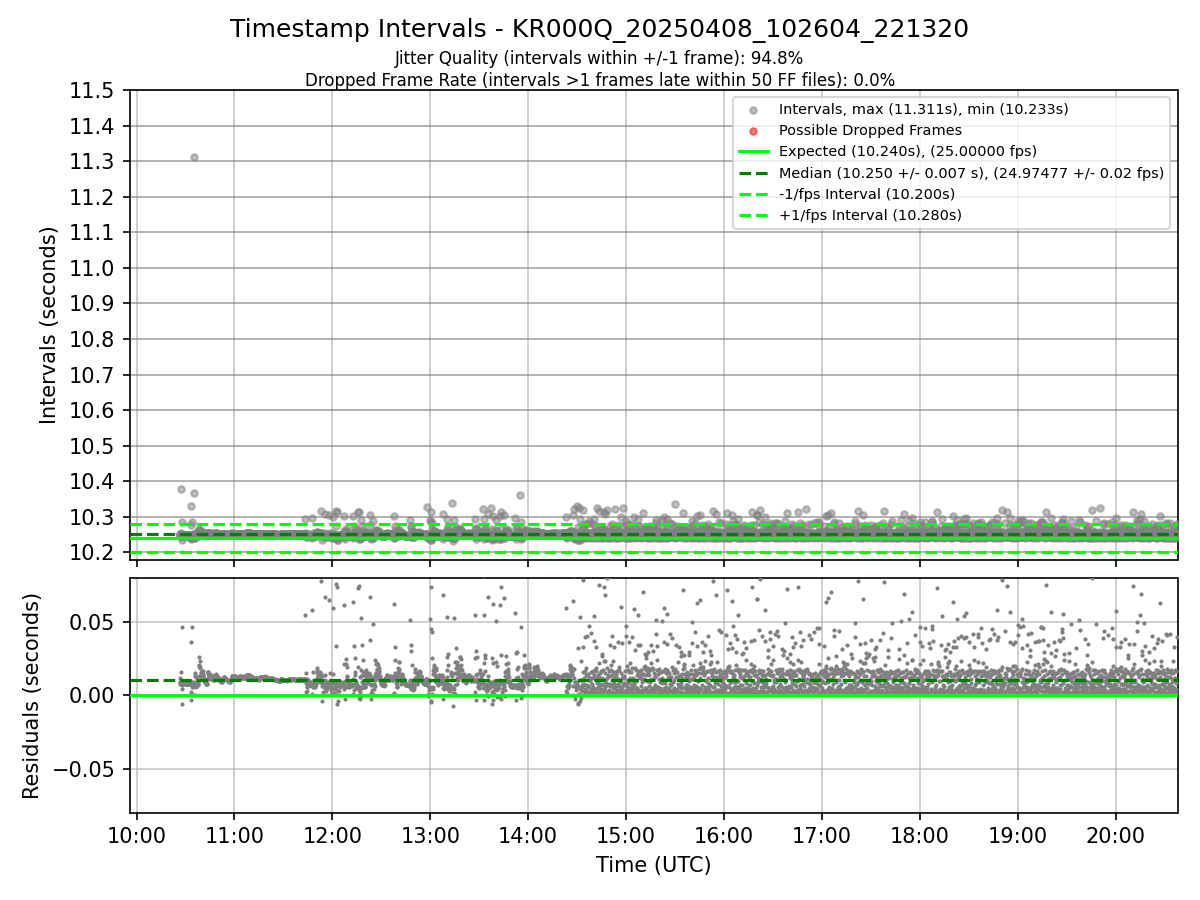Click the time tick label "19:00"
The image size is (1200, 900).
pos(1018,836)
